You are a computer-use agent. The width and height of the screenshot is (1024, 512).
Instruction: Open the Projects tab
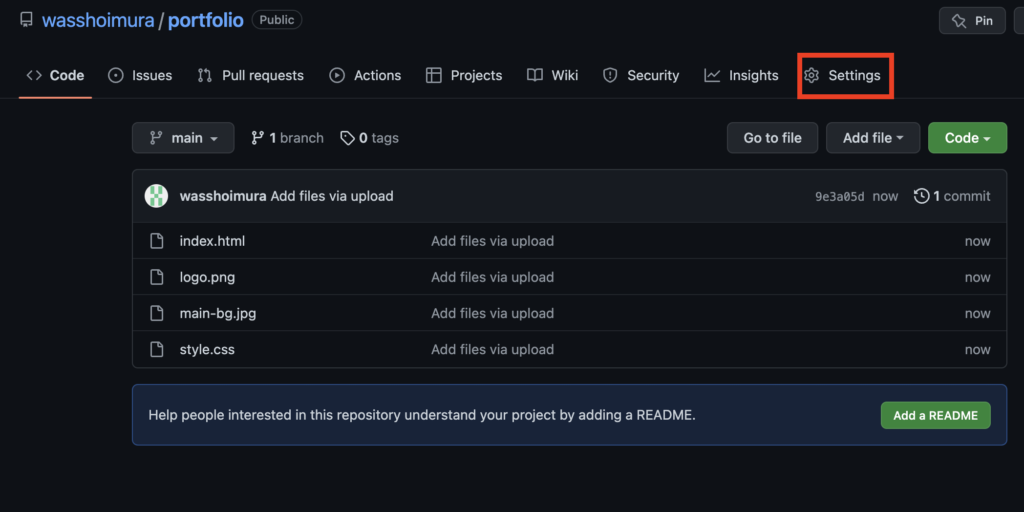(x=464, y=76)
